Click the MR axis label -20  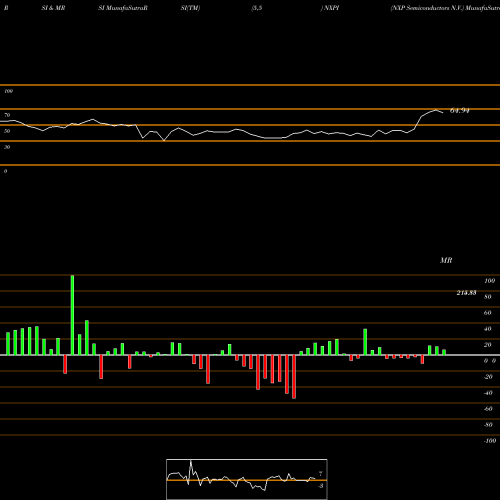488,377
